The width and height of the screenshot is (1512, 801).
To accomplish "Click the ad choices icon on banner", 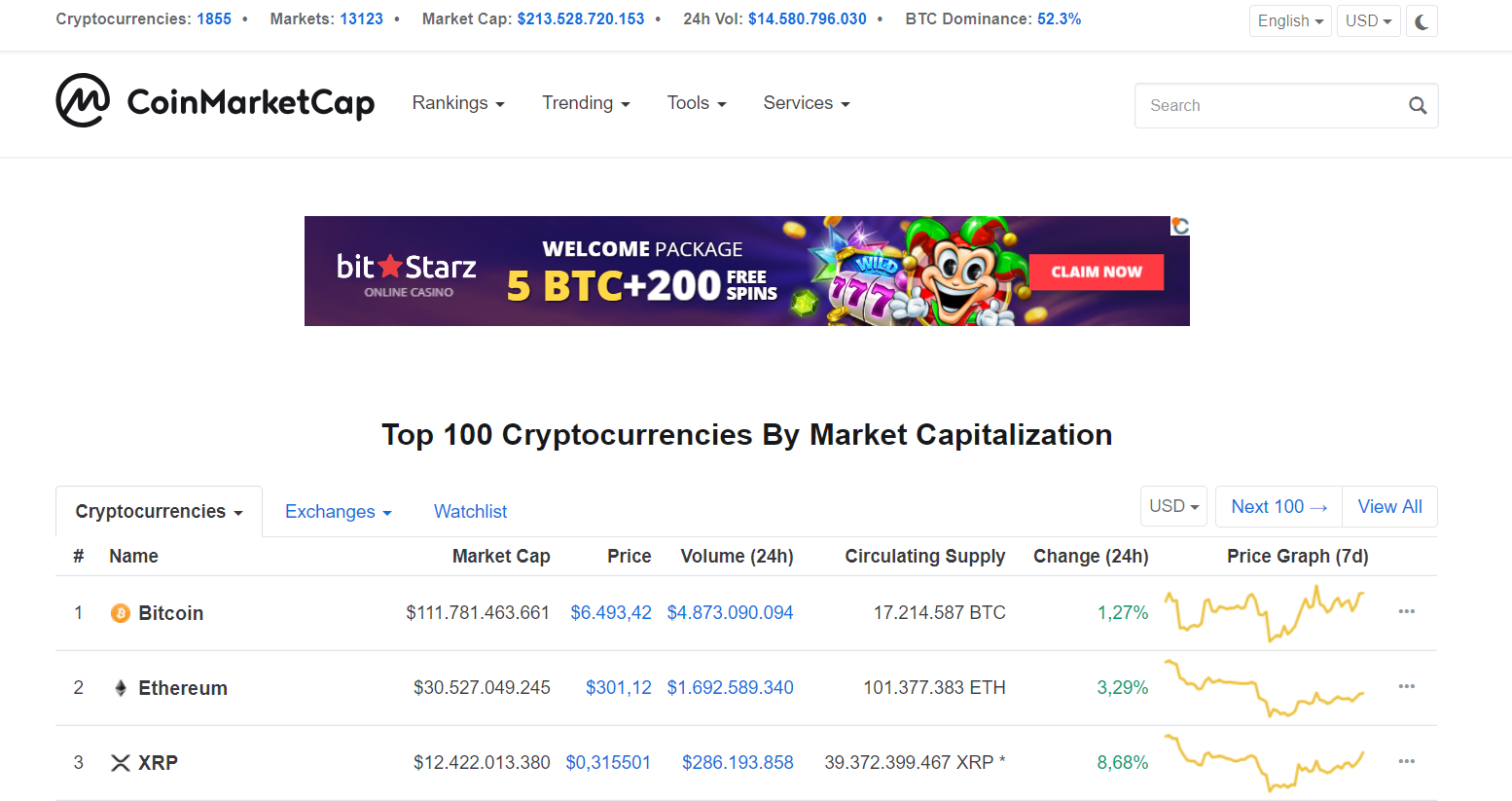I will (1180, 226).
